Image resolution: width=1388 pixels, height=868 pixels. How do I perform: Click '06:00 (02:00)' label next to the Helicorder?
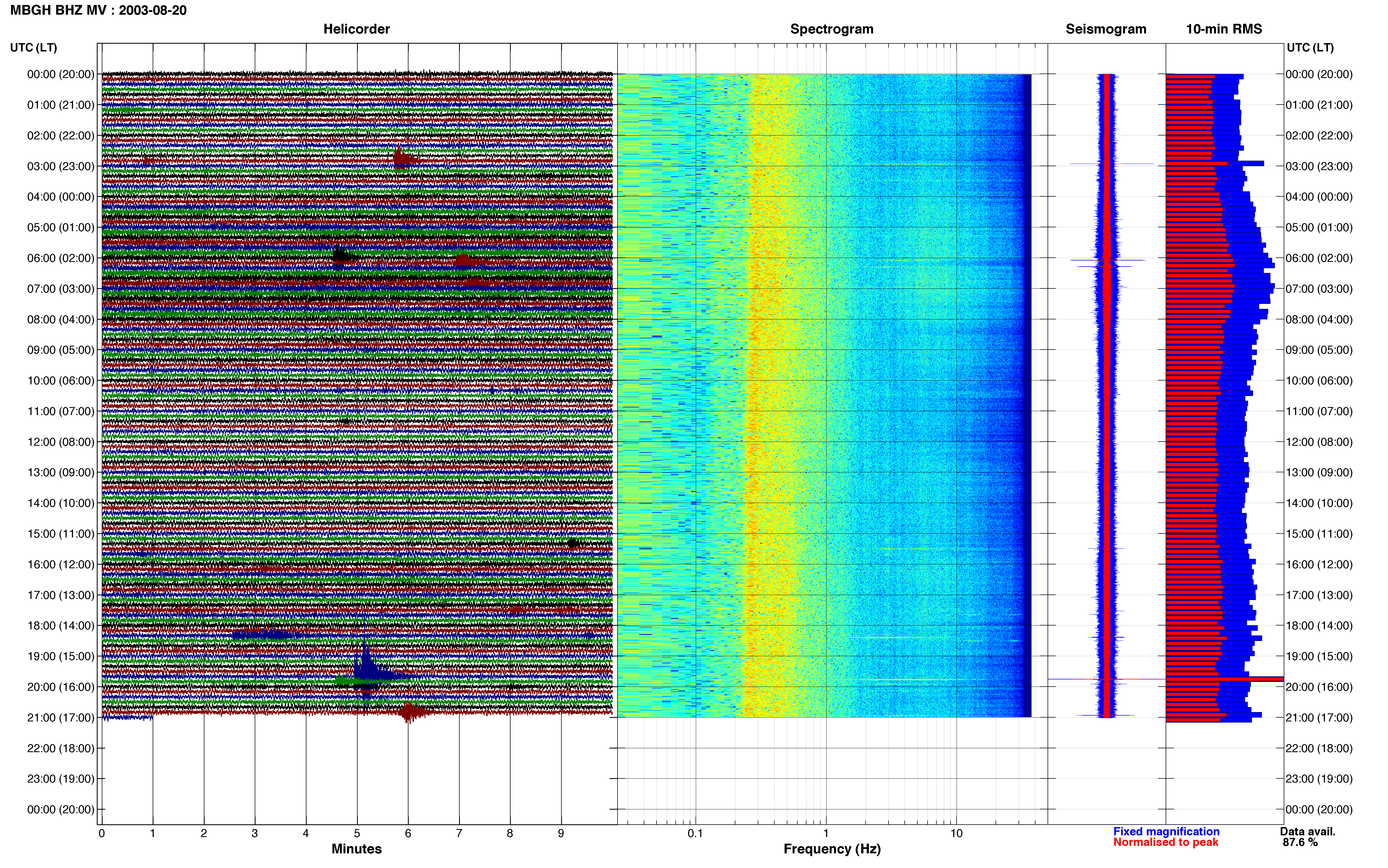coord(61,258)
